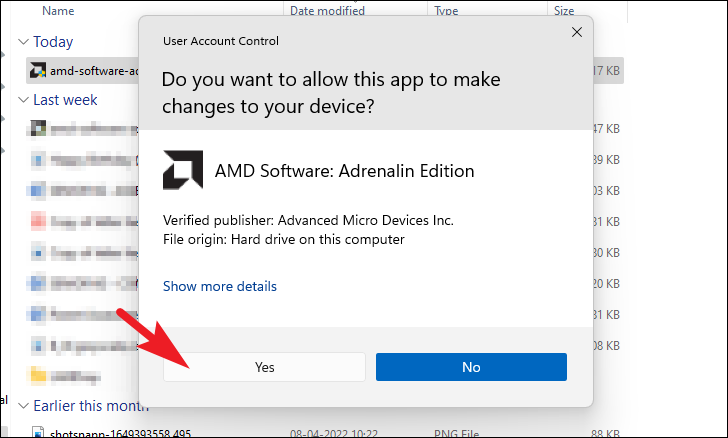Click the File origin: Hard drive text
The height and width of the screenshot is (438, 728).
[x=284, y=240]
